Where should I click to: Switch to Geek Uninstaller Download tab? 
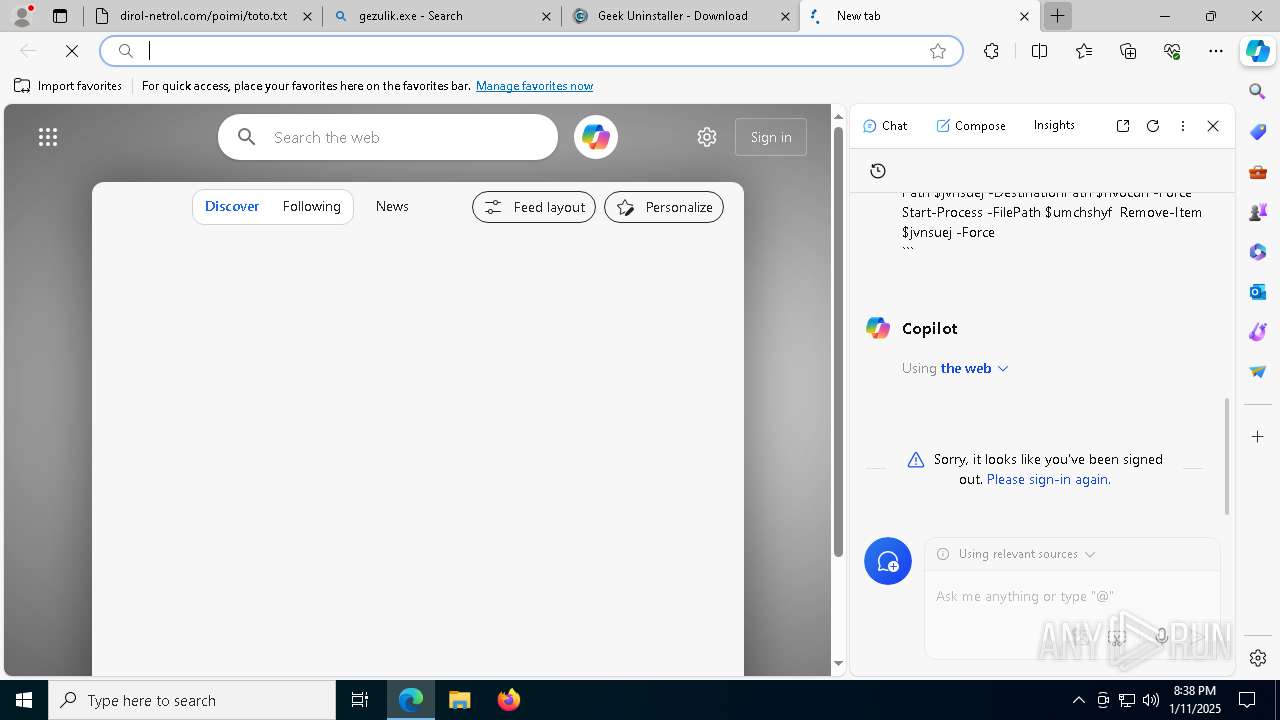pyautogui.click(x=680, y=16)
